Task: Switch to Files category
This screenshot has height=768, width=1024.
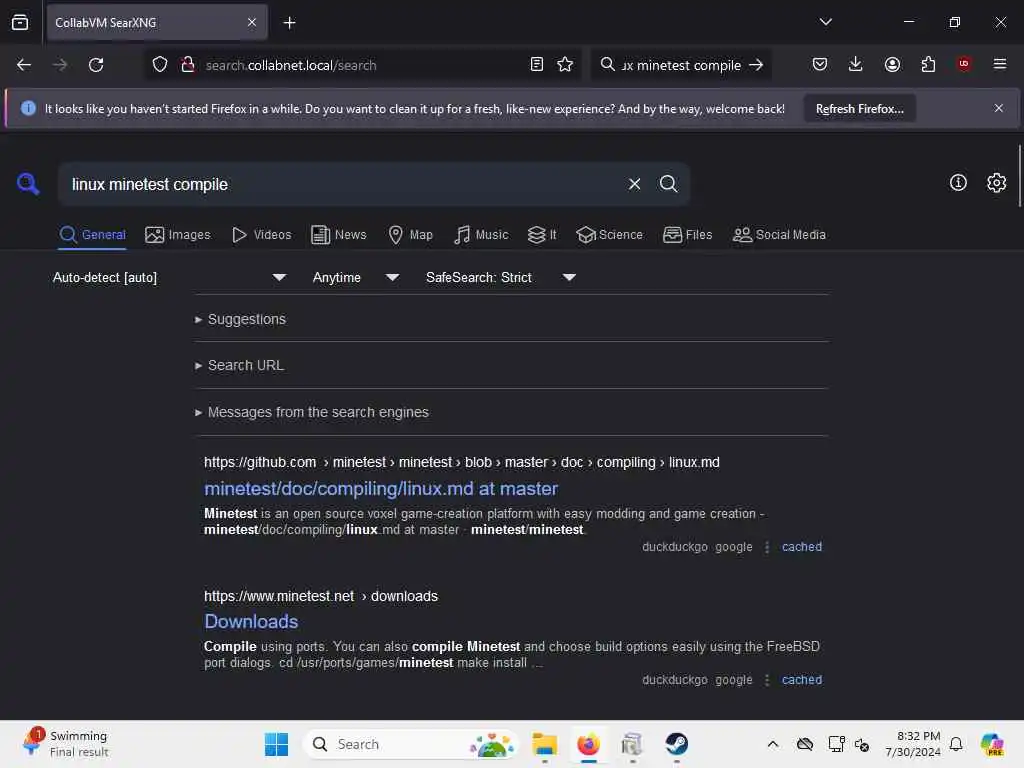Action: (687, 234)
